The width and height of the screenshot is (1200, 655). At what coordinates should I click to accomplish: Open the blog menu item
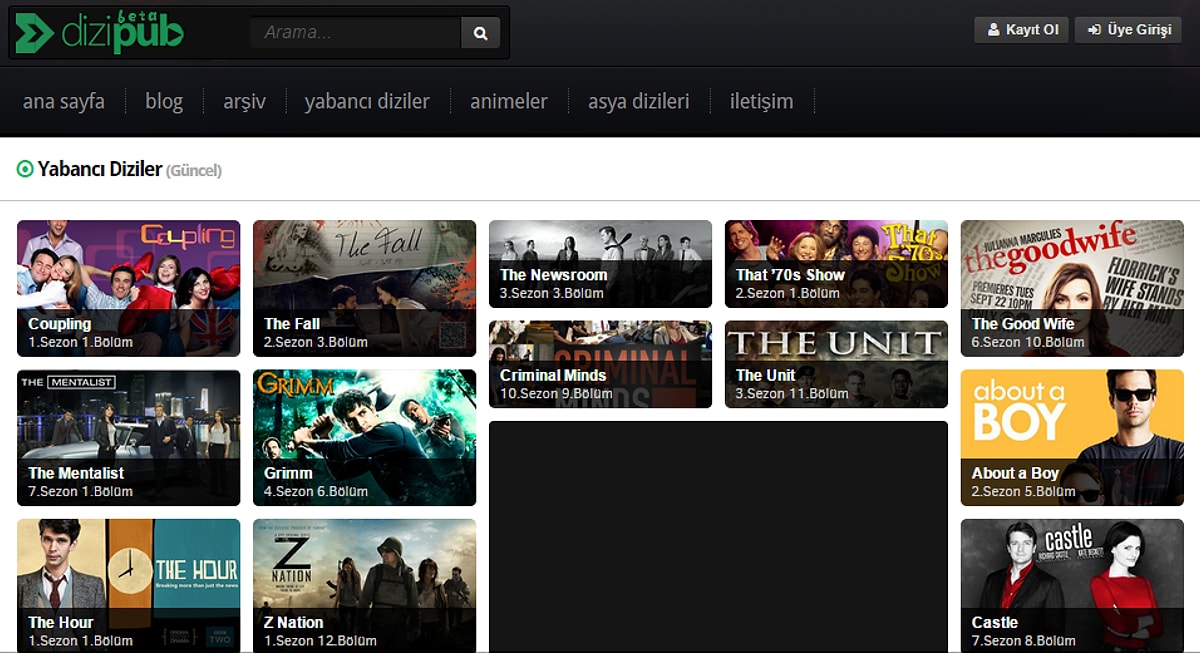[164, 101]
